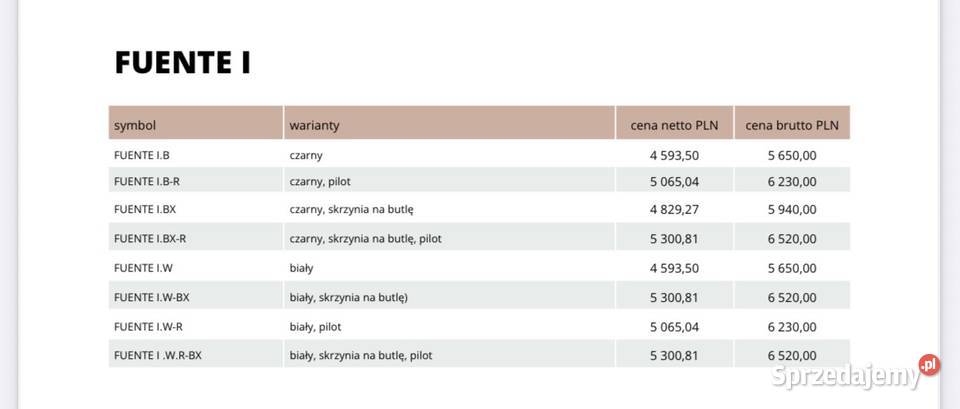Image resolution: width=960 pixels, height=409 pixels.
Task: Click the cena netto PLN header
Action: click(x=674, y=125)
